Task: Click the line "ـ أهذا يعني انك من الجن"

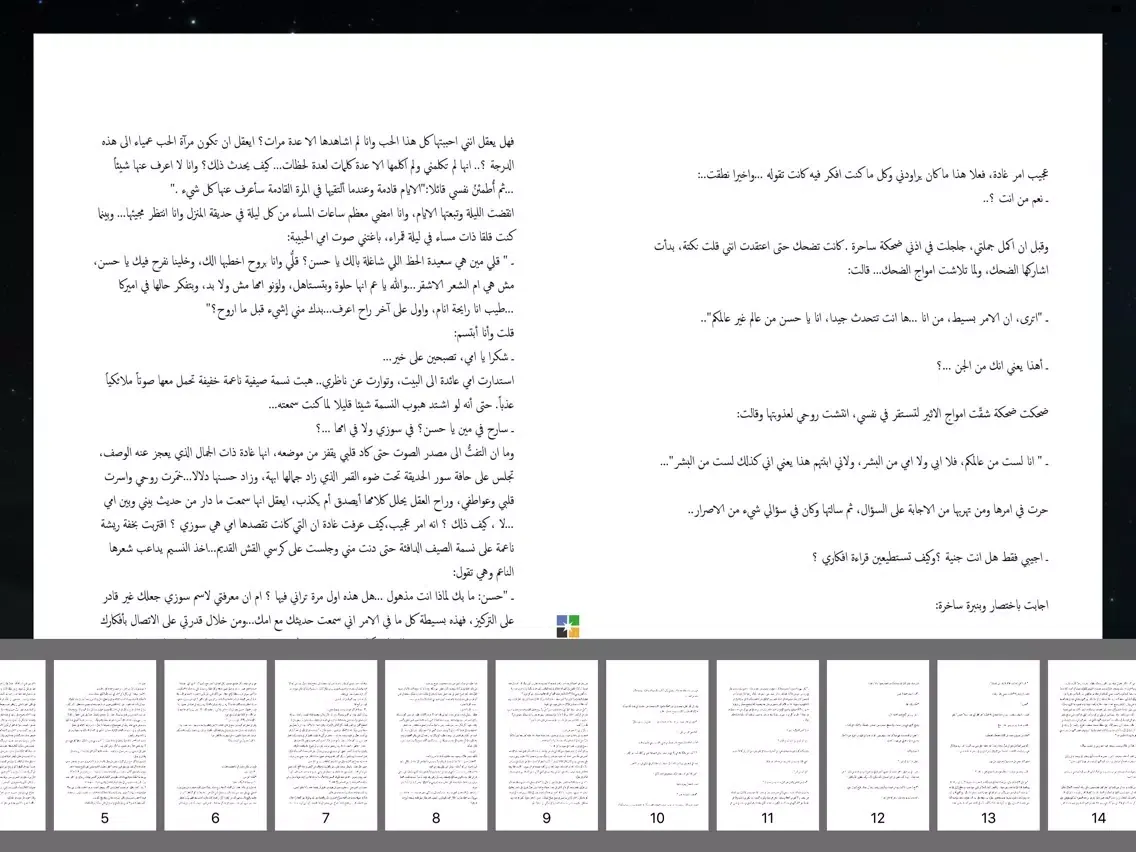Action: click(x=993, y=366)
